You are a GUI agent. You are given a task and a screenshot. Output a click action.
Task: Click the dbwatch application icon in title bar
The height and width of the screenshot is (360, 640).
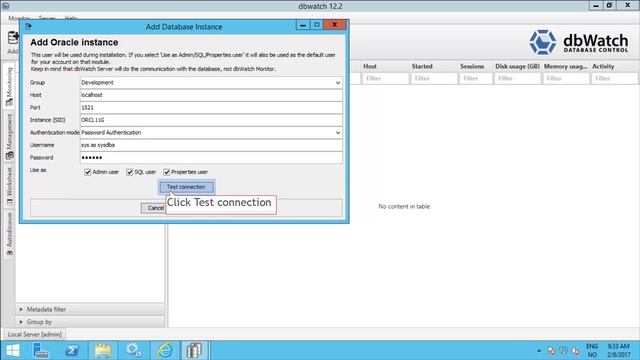[5, 6]
